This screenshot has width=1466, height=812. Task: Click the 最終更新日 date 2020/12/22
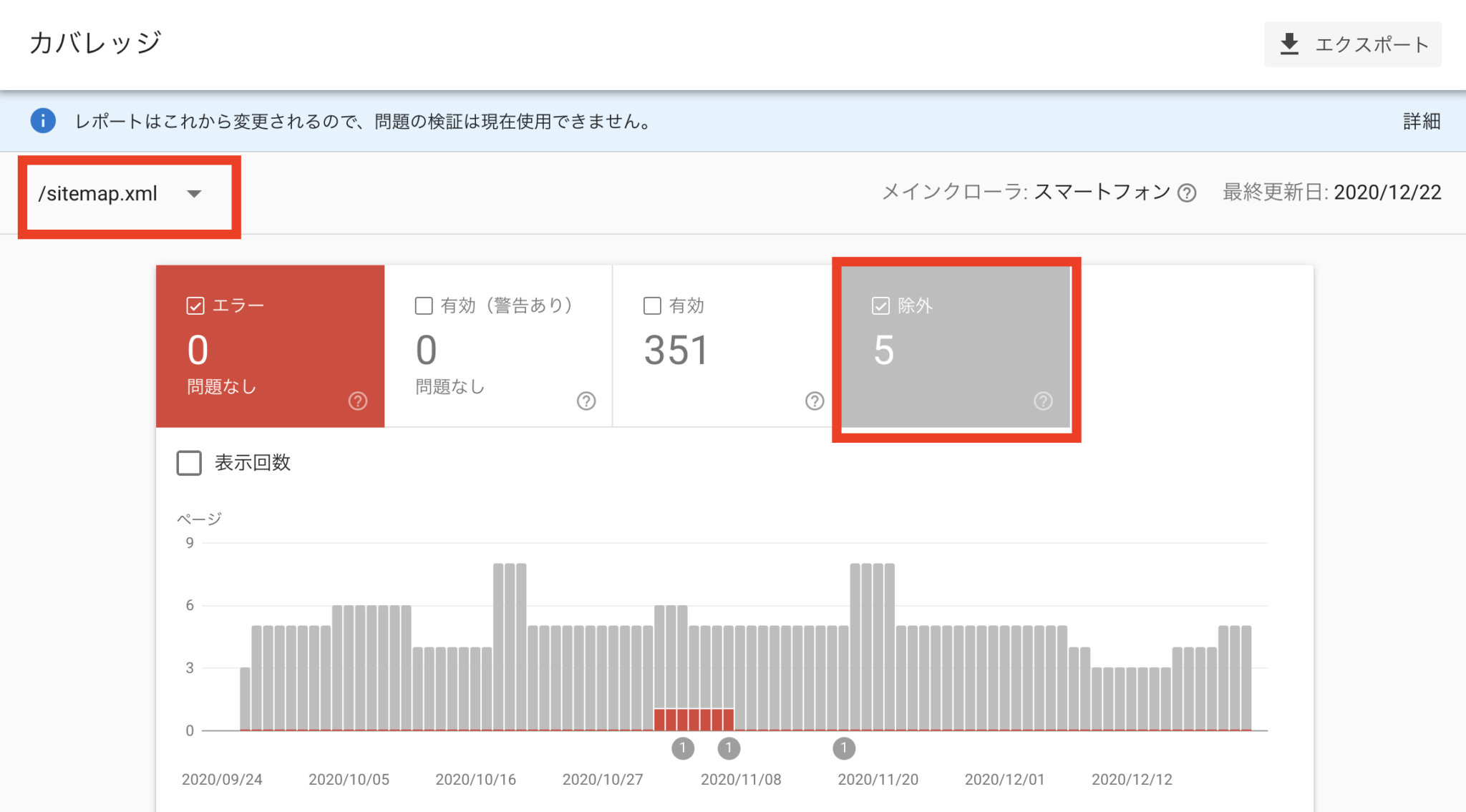coord(1387,192)
